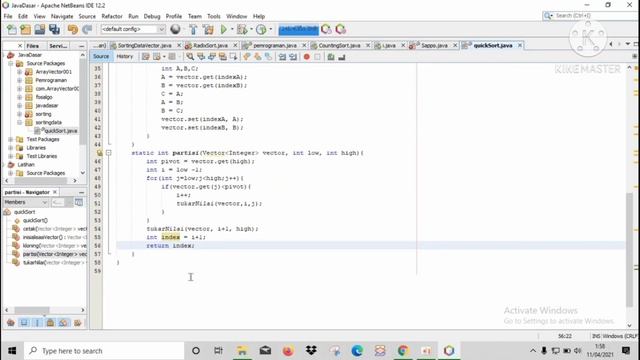Collapse the code fold at the partisi method
Screen dimensions: 640x360
[x=109, y=153]
